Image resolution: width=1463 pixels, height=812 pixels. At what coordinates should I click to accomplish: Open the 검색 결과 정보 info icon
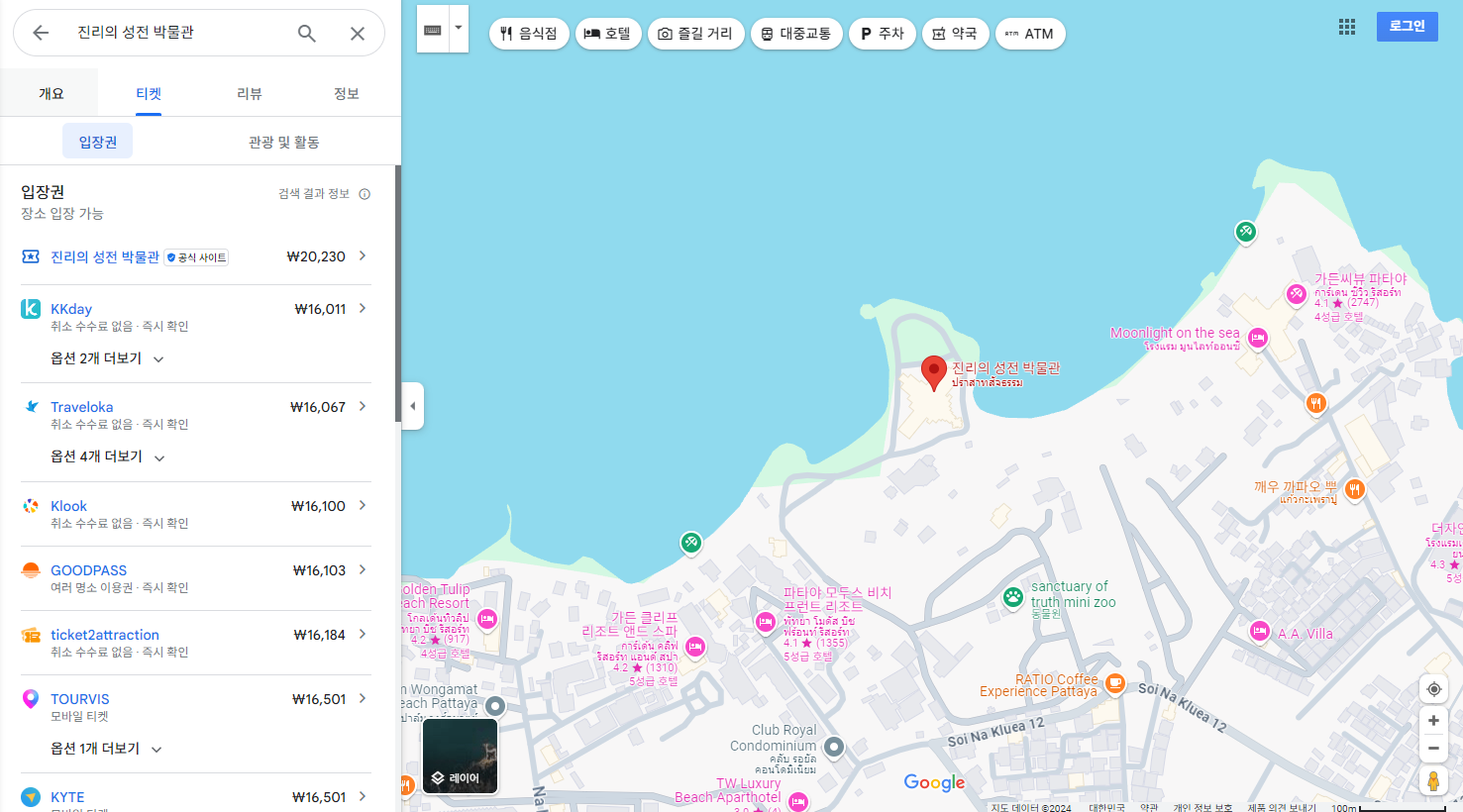(x=365, y=194)
